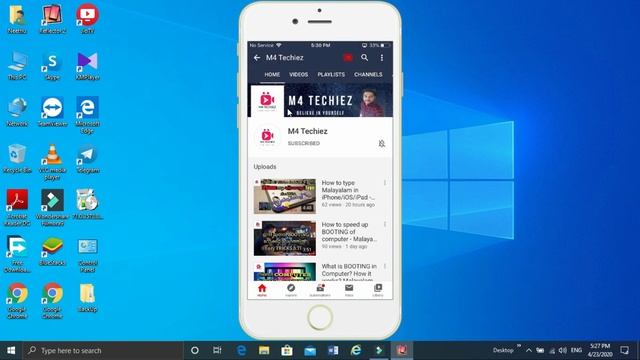This screenshot has width=640, height=360.
Task: Toggle the notification bell for M4 Techiez
Action: pyautogui.click(x=382, y=143)
